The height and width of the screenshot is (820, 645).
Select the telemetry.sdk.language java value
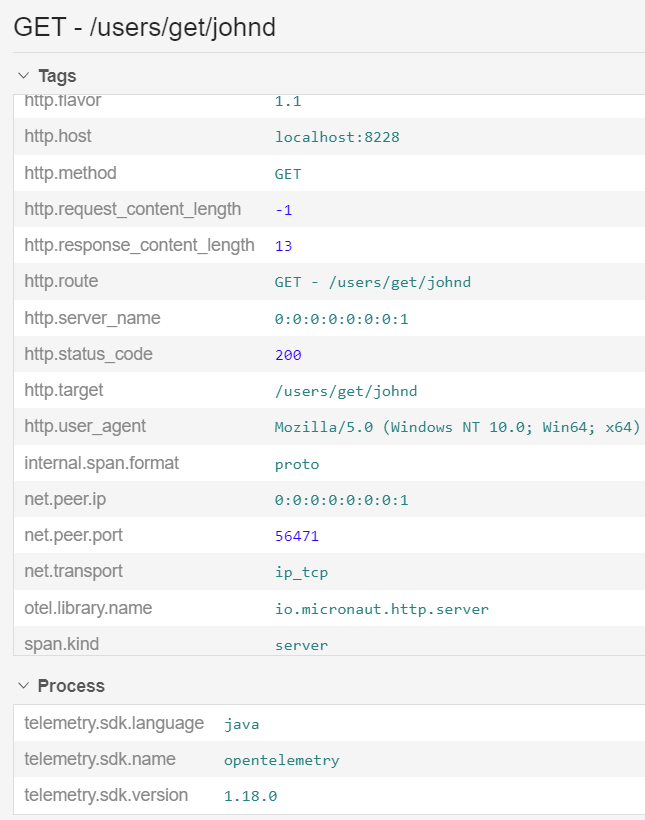242,723
